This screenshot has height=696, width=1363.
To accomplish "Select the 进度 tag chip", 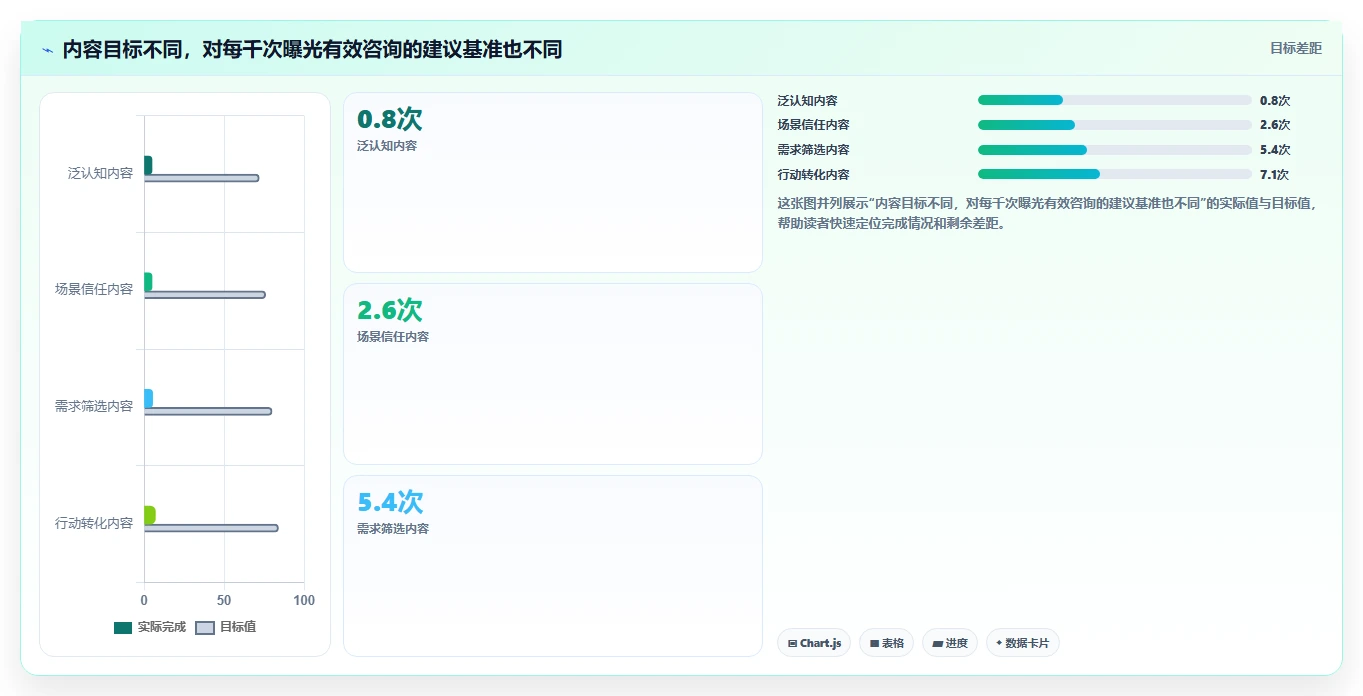I will coord(949,643).
